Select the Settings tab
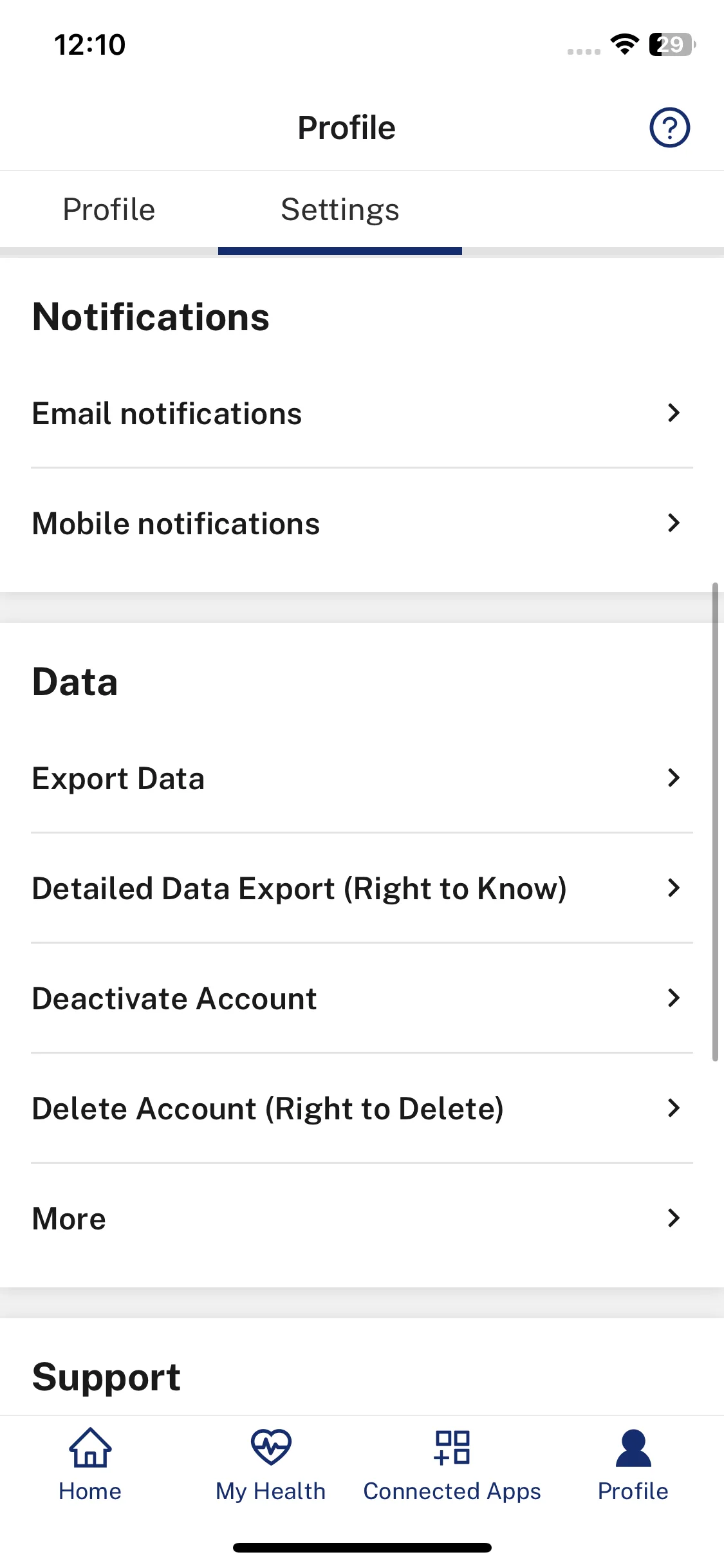The width and height of the screenshot is (724, 1568). (x=340, y=210)
